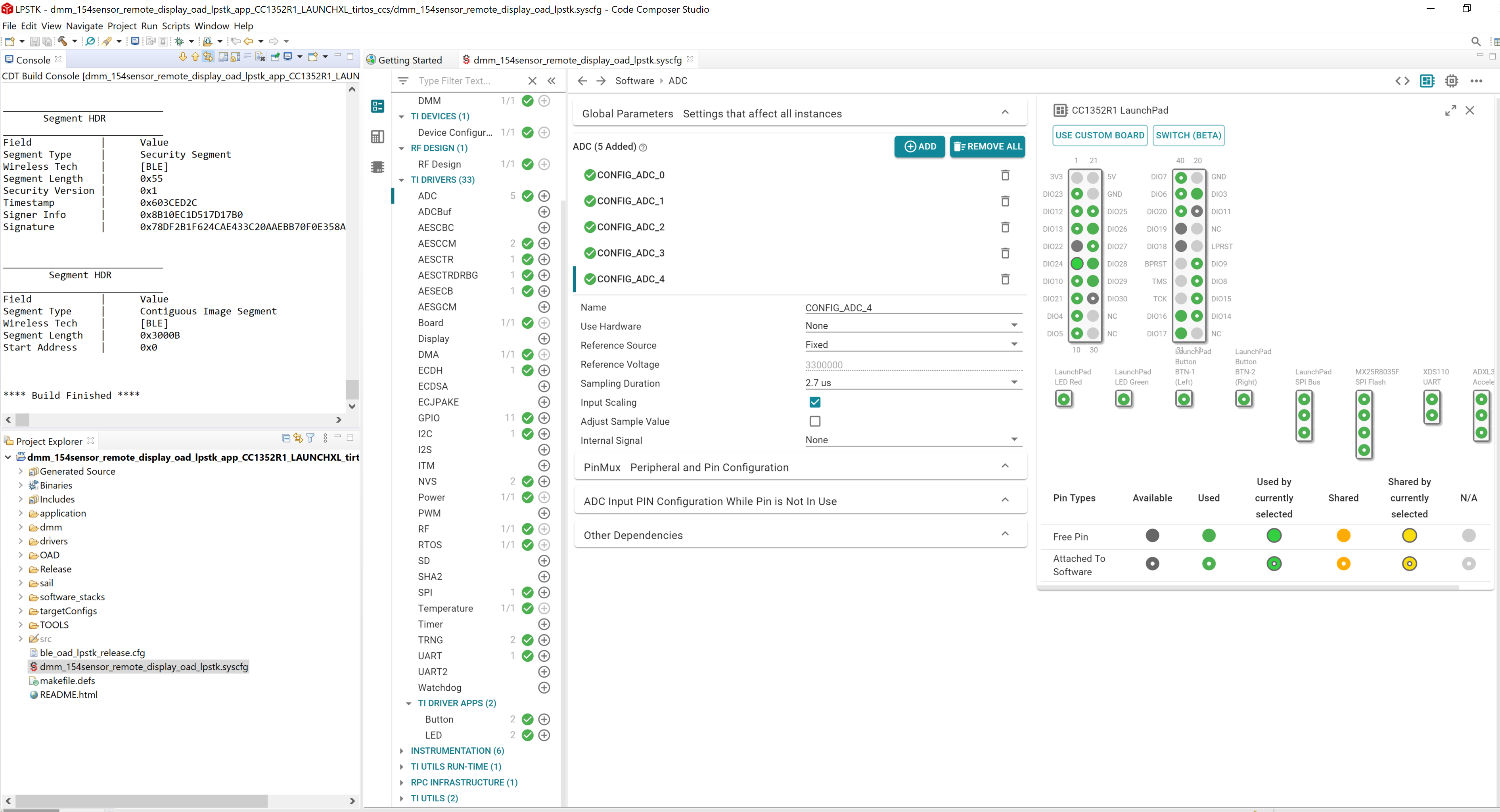Click the LaunchPad LED Red pin indicator
The width and height of the screenshot is (1500, 812).
[x=1063, y=399]
